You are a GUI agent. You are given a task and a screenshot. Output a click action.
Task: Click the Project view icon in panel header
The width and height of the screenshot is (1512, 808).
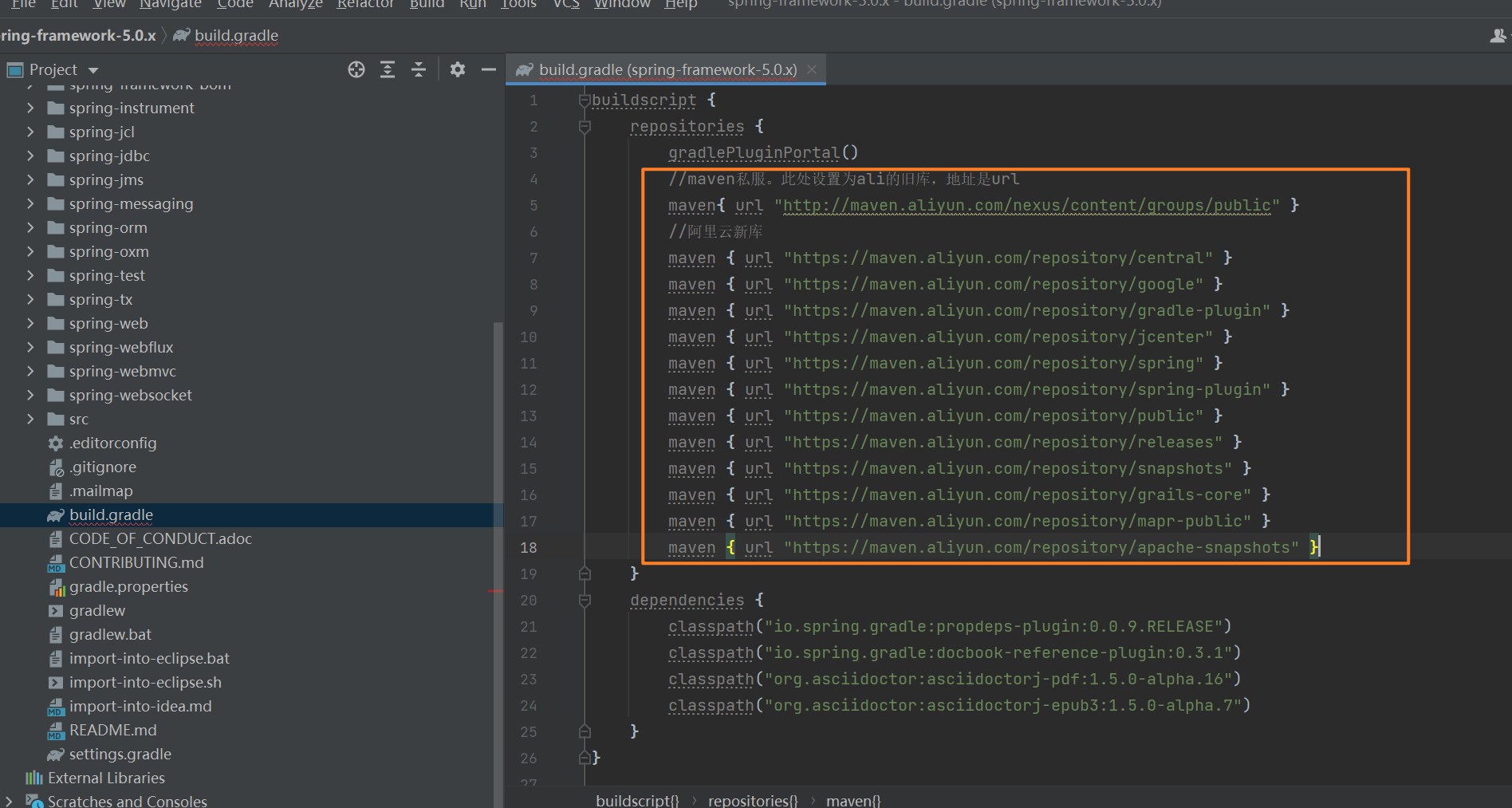click(x=15, y=70)
